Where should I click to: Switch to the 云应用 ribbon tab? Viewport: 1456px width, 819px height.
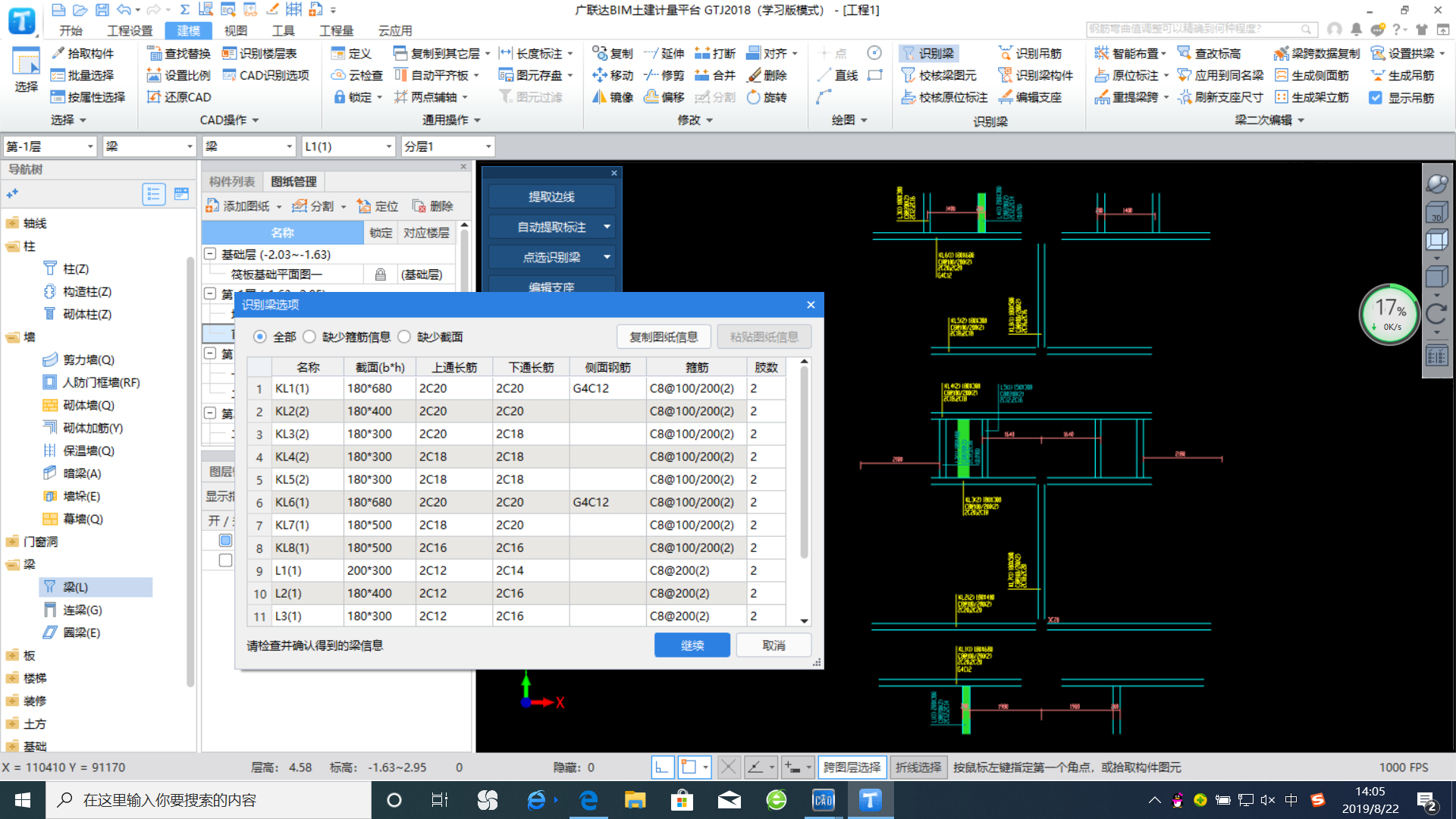(394, 30)
